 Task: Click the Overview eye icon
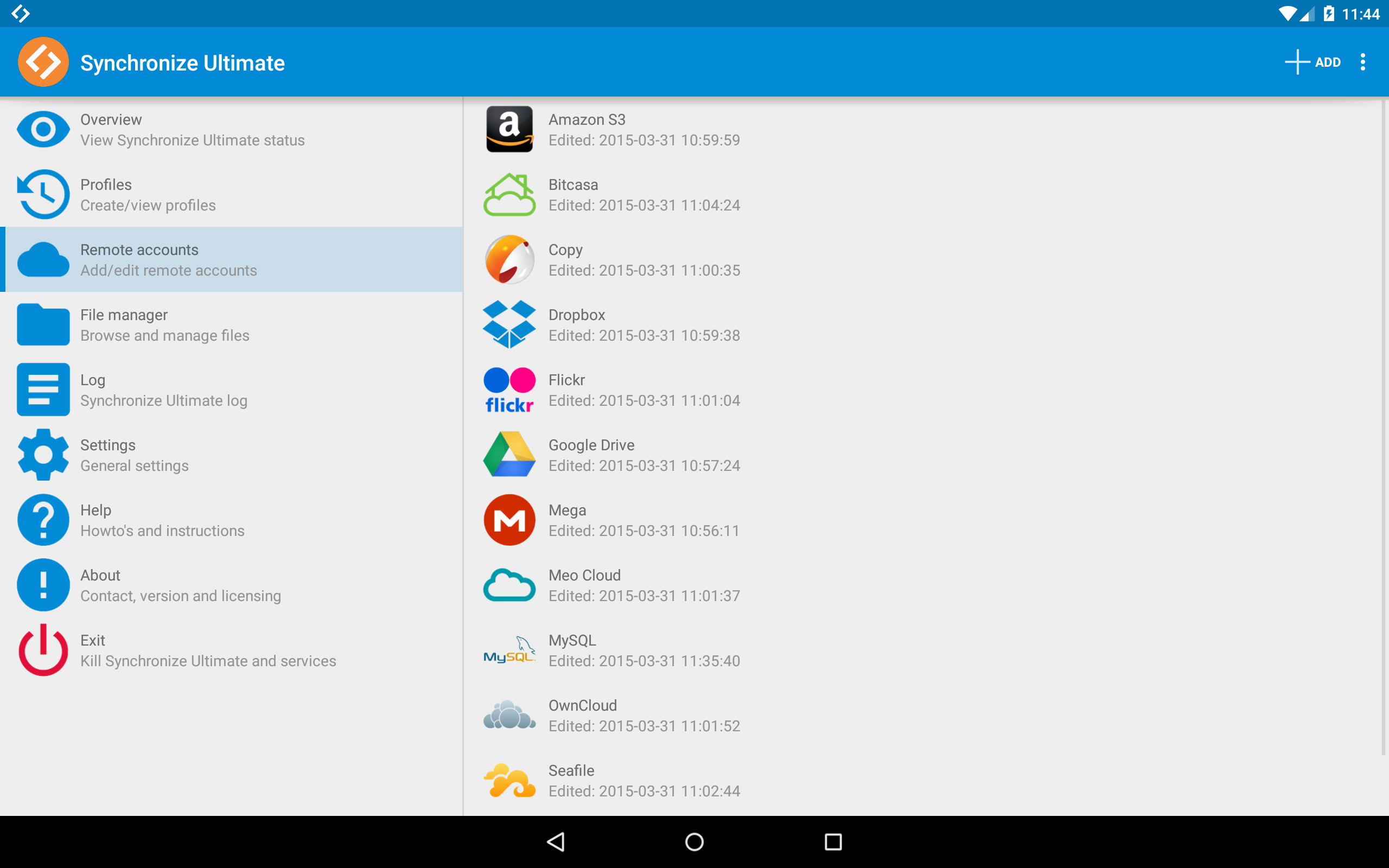click(x=43, y=129)
